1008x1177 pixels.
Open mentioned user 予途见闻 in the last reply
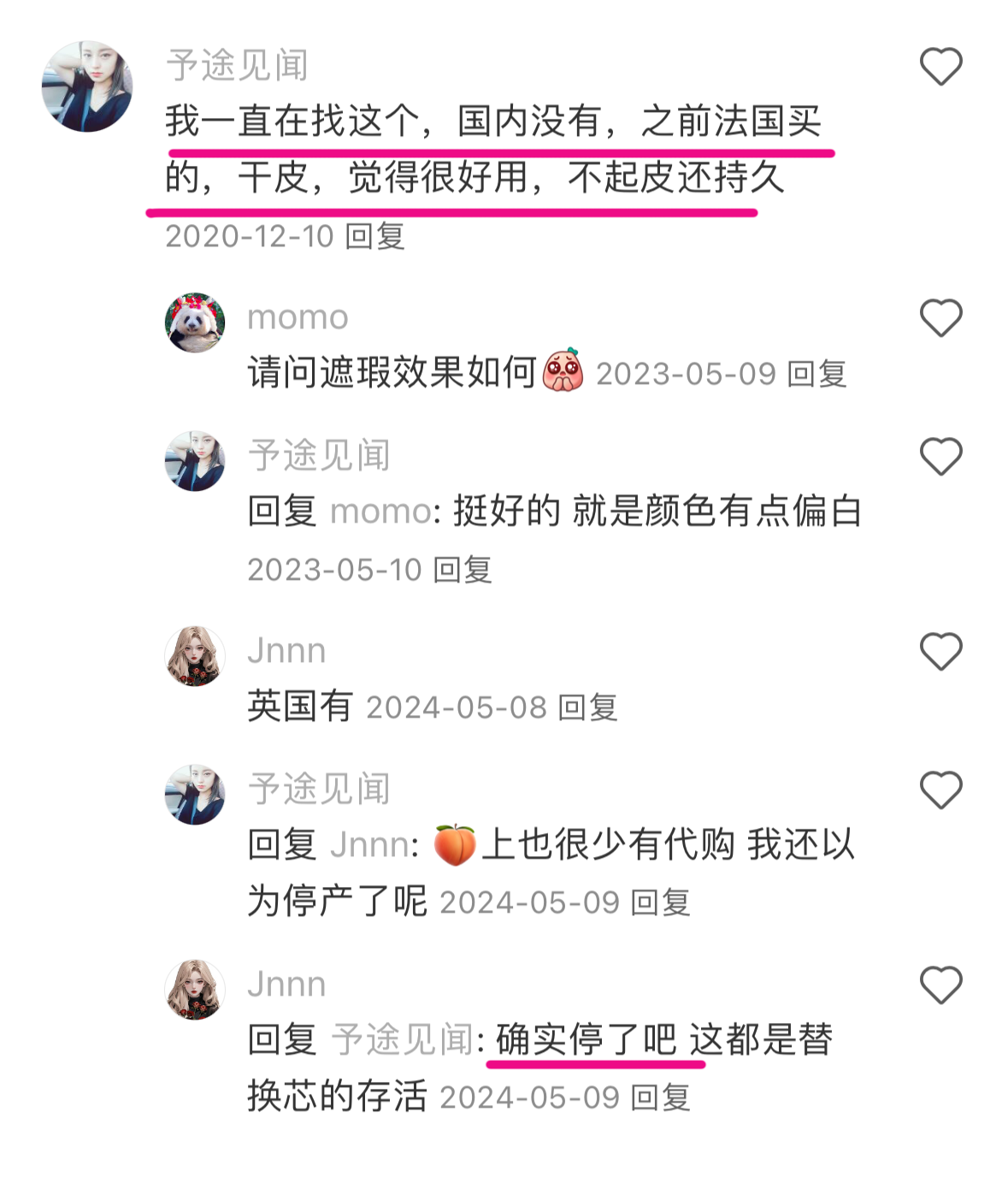(402, 1040)
